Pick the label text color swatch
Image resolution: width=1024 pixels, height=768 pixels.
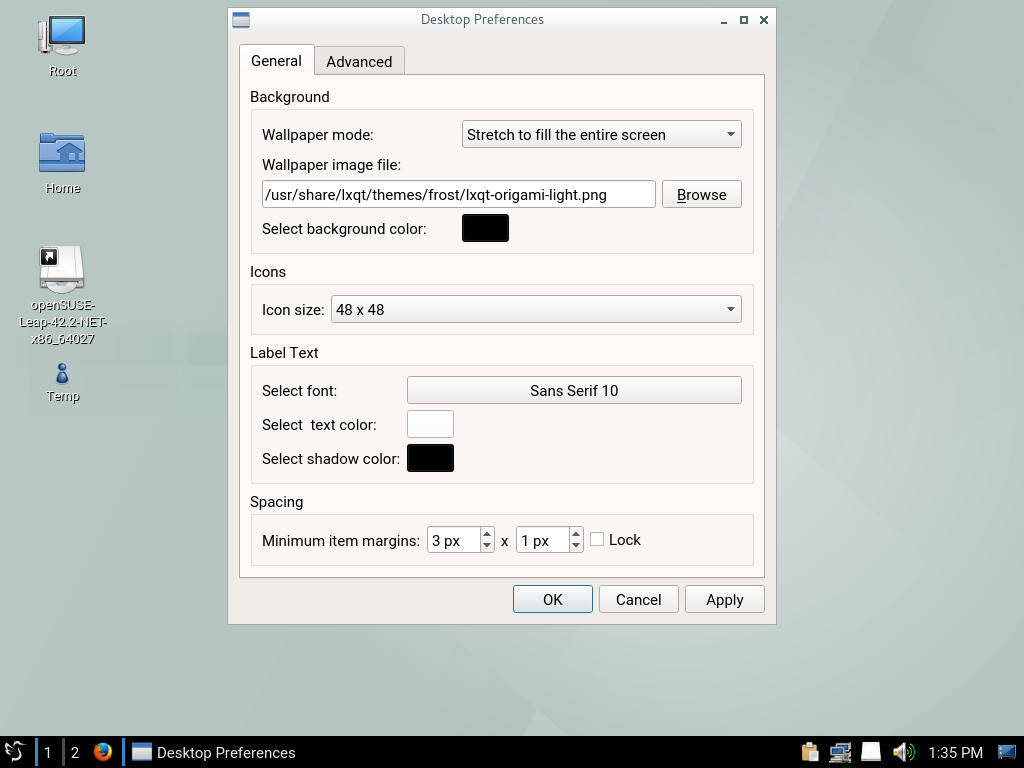(x=430, y=425)
